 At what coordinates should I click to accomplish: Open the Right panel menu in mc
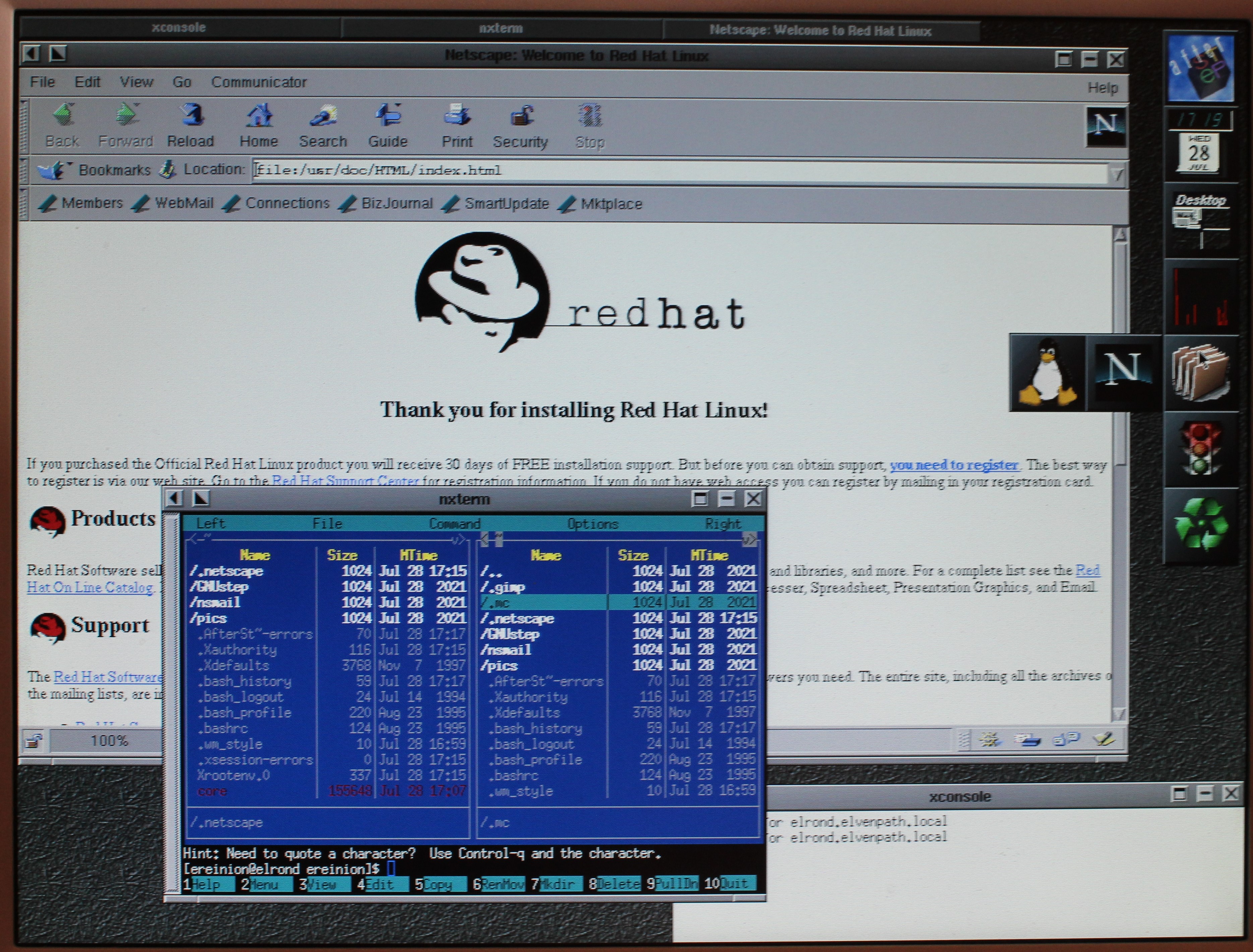[x=723, y=524]
